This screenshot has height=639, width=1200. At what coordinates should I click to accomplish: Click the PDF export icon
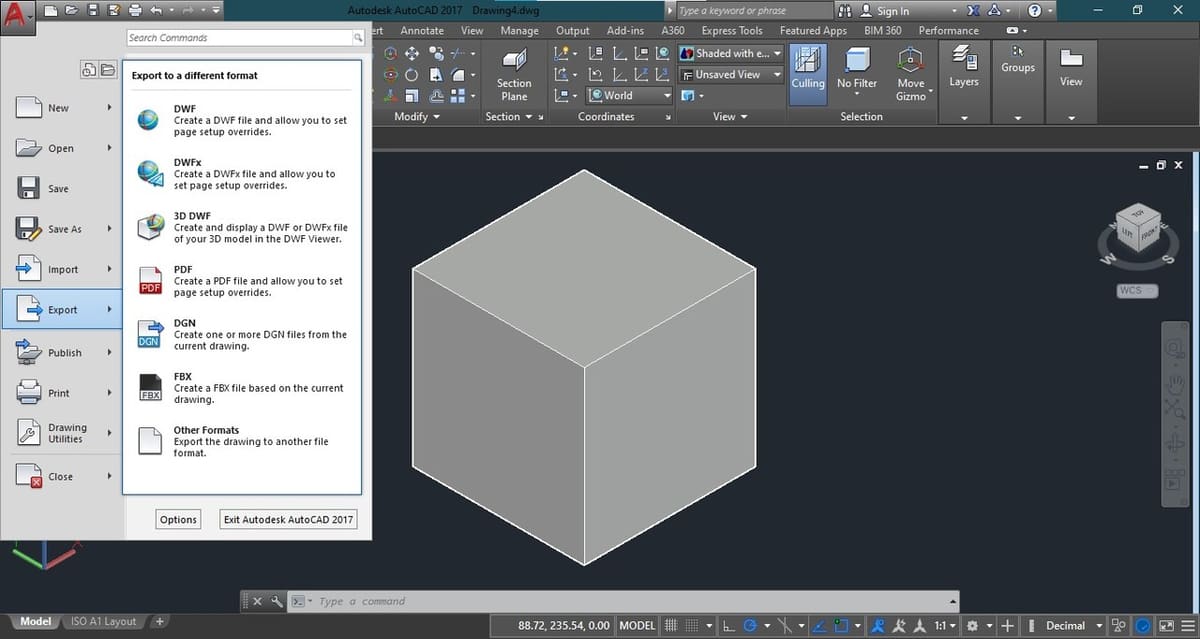[x=150, y=280]
